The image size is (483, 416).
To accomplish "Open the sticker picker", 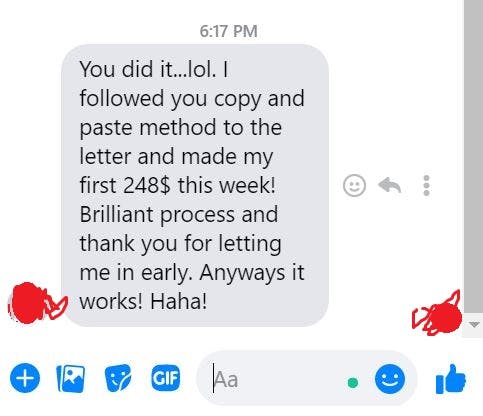I will [x=118, y=378].
